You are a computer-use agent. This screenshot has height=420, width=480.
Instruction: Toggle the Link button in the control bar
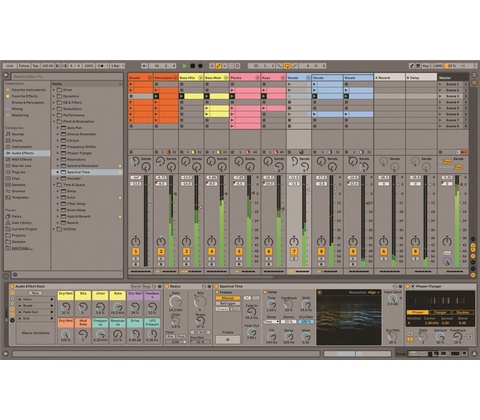(x=10, y=66)
